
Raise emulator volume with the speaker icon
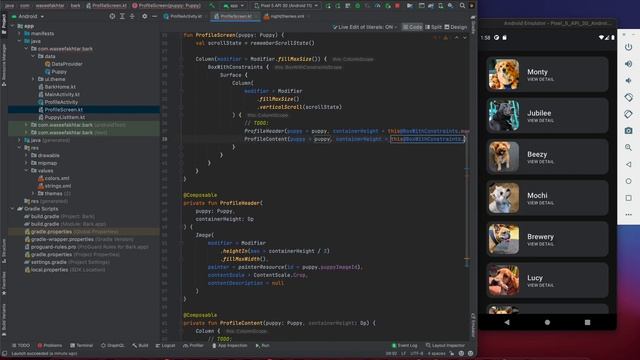pyautogui.click(x=628, y=64)
